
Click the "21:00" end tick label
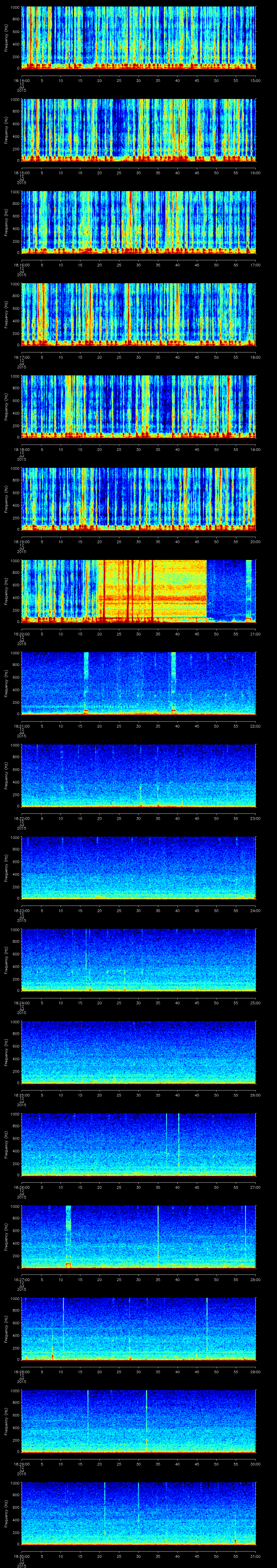[256, 634]
